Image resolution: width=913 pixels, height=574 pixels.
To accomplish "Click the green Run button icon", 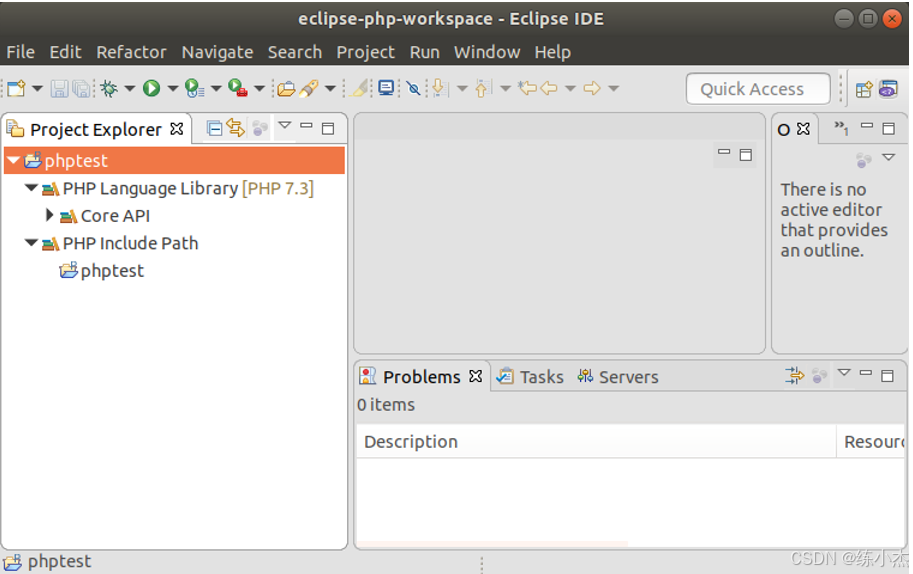I will 151,88.
